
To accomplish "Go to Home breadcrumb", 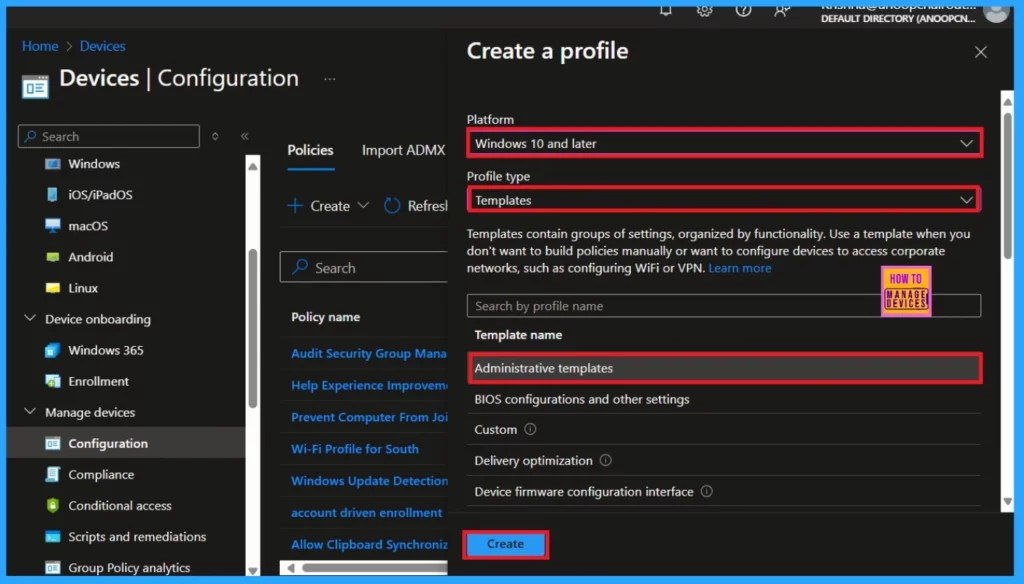I will click(40, 46).
